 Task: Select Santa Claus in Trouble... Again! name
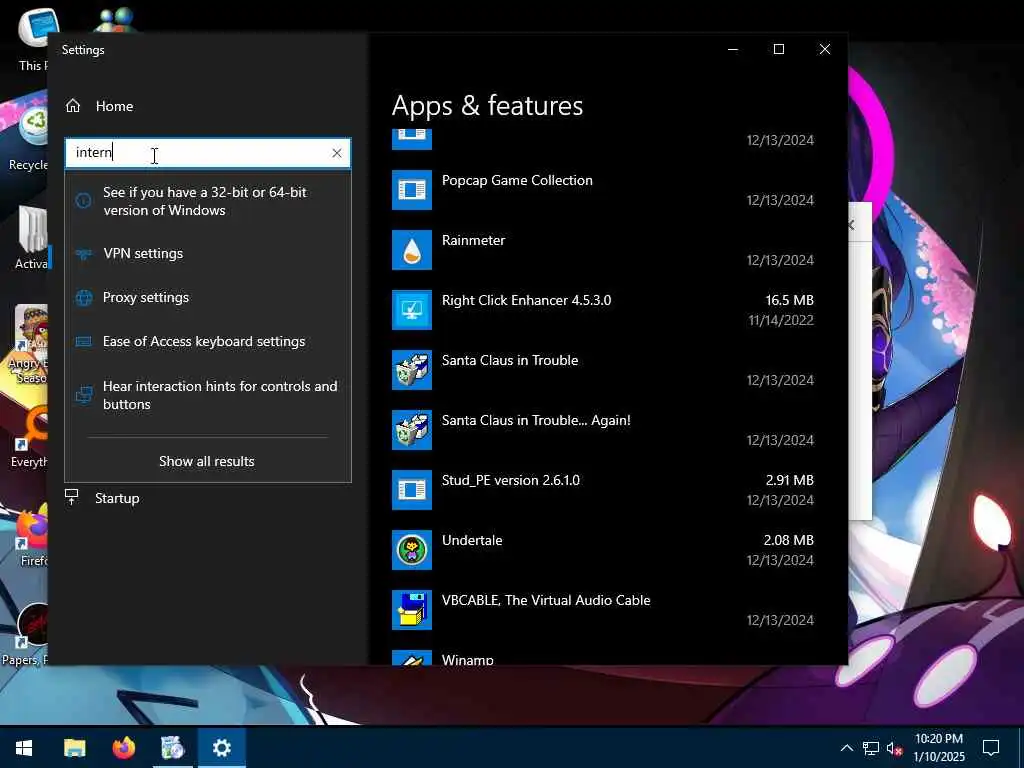[536, 421]
